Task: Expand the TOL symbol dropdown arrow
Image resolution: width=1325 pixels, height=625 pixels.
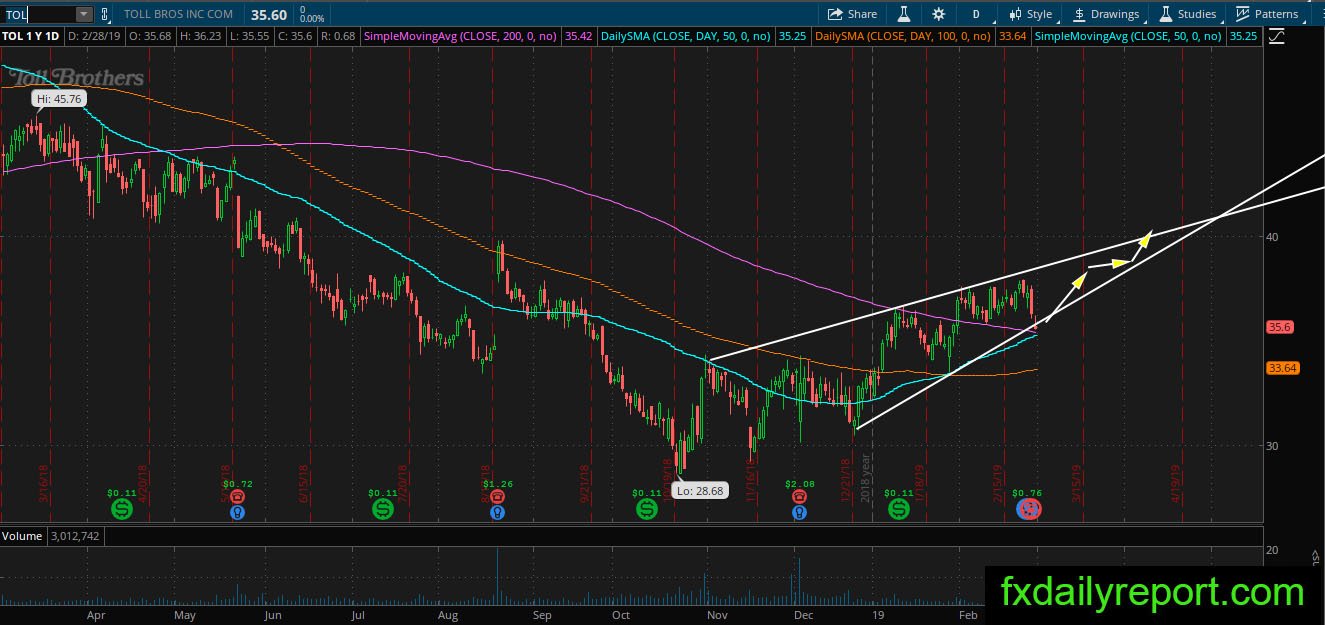Action: 83,14
